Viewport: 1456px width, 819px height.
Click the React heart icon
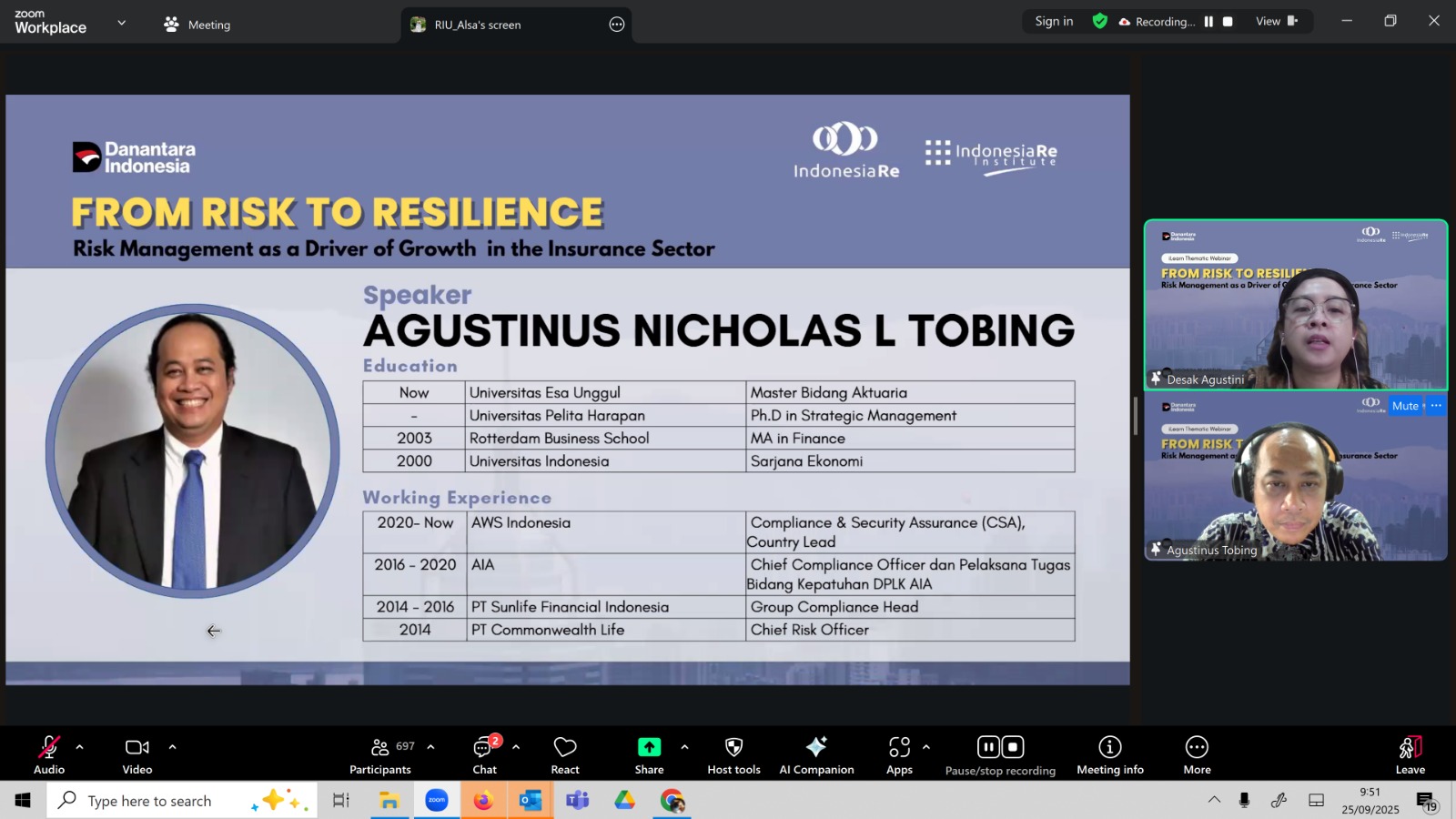coord(565,754)
